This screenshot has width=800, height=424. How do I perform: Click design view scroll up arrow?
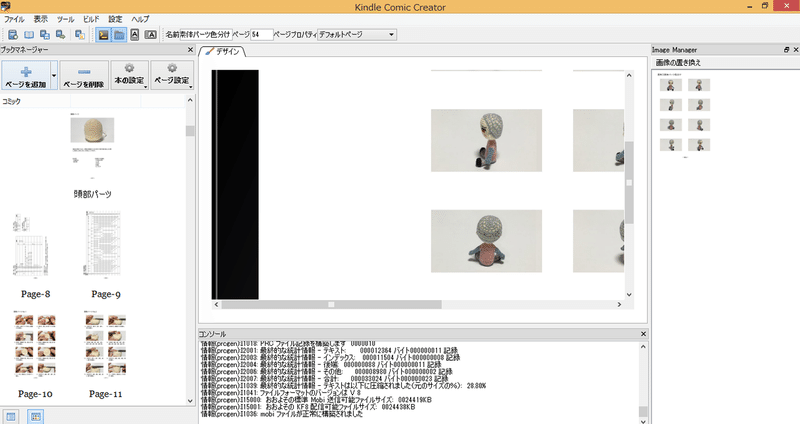[629, 76]
